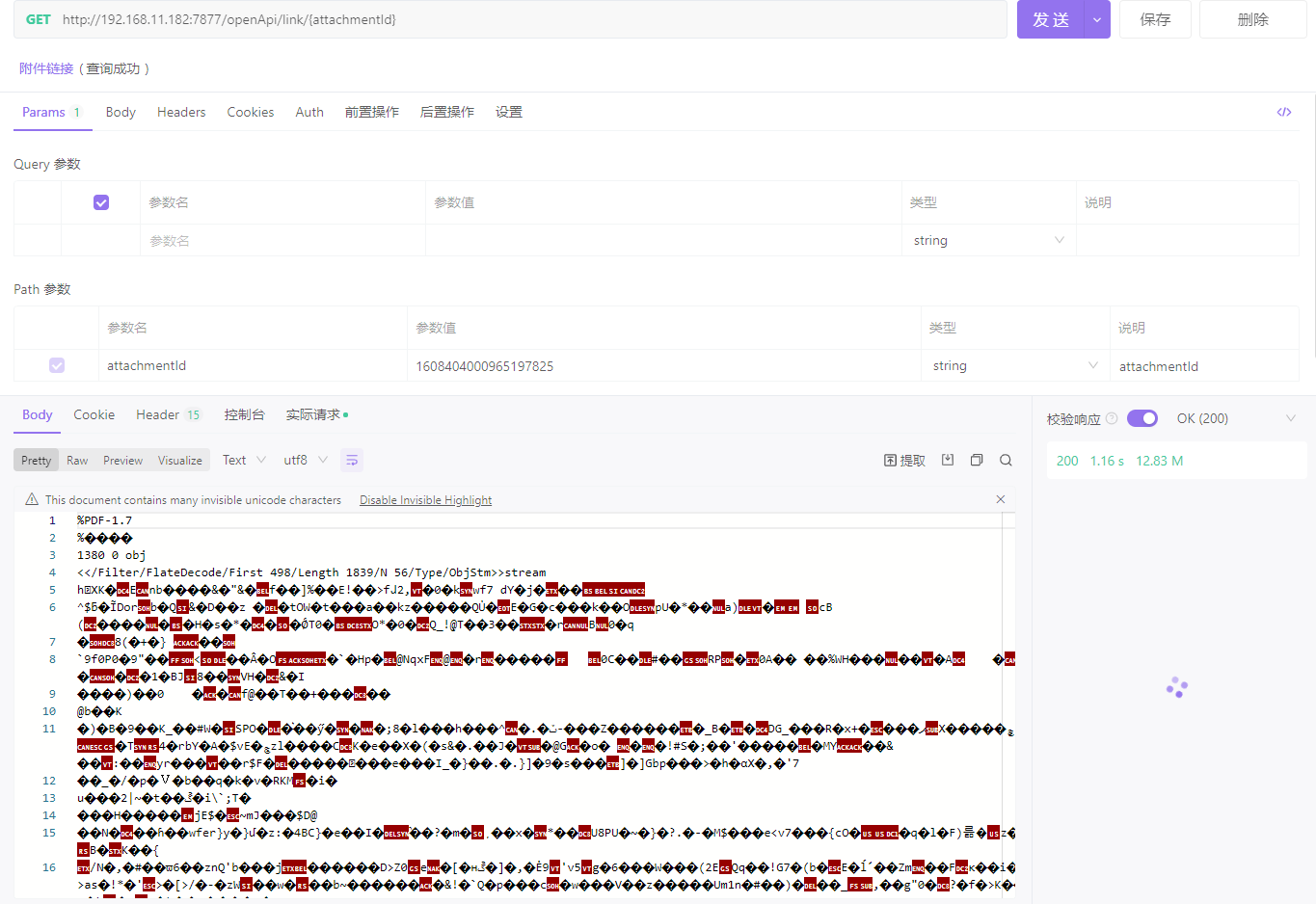Open the 实际请求 tab
The width and height of the screenshot is (1316, 904).
317,414
